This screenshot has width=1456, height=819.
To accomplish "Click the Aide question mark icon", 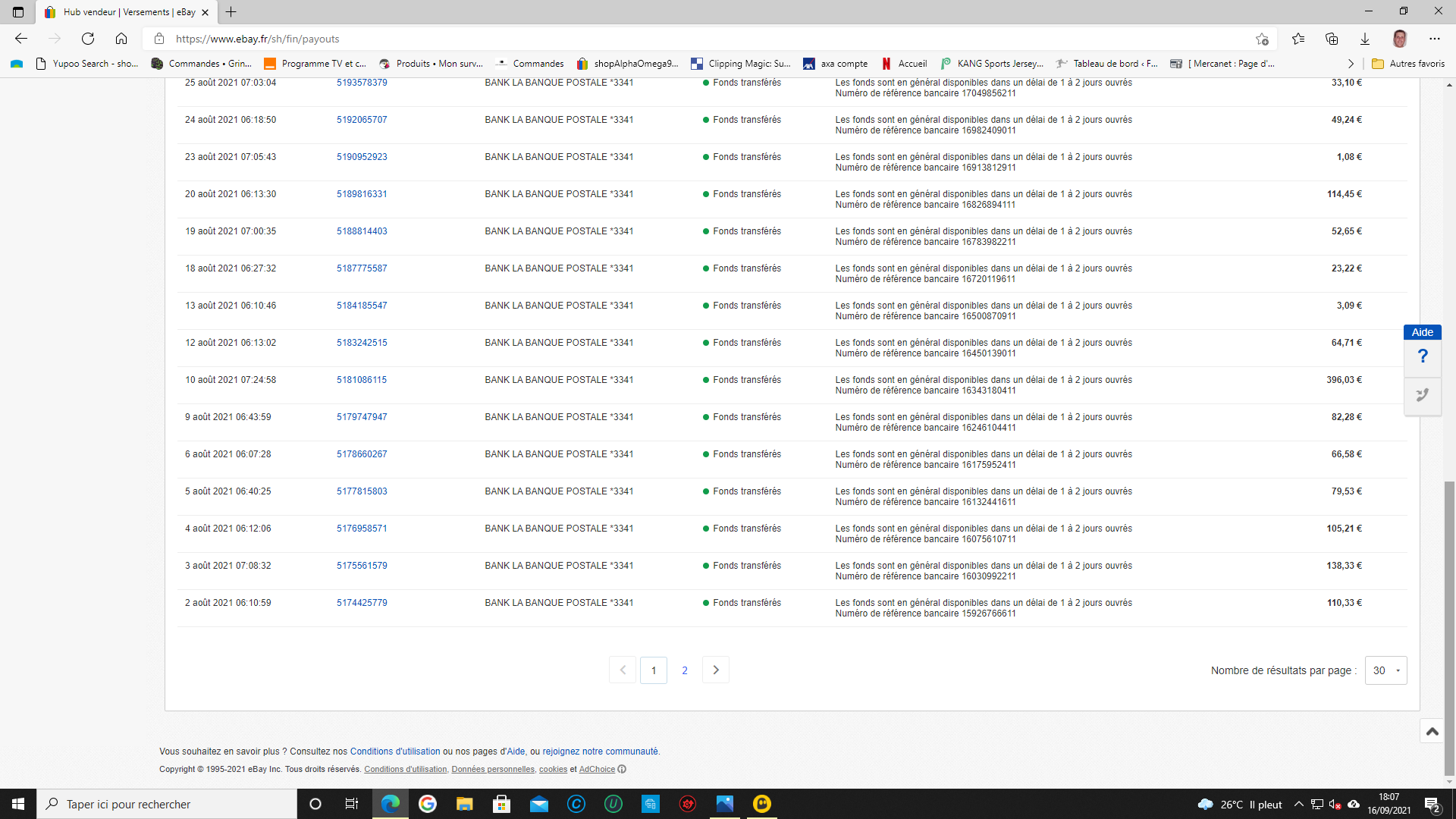I will (1423, 356).
